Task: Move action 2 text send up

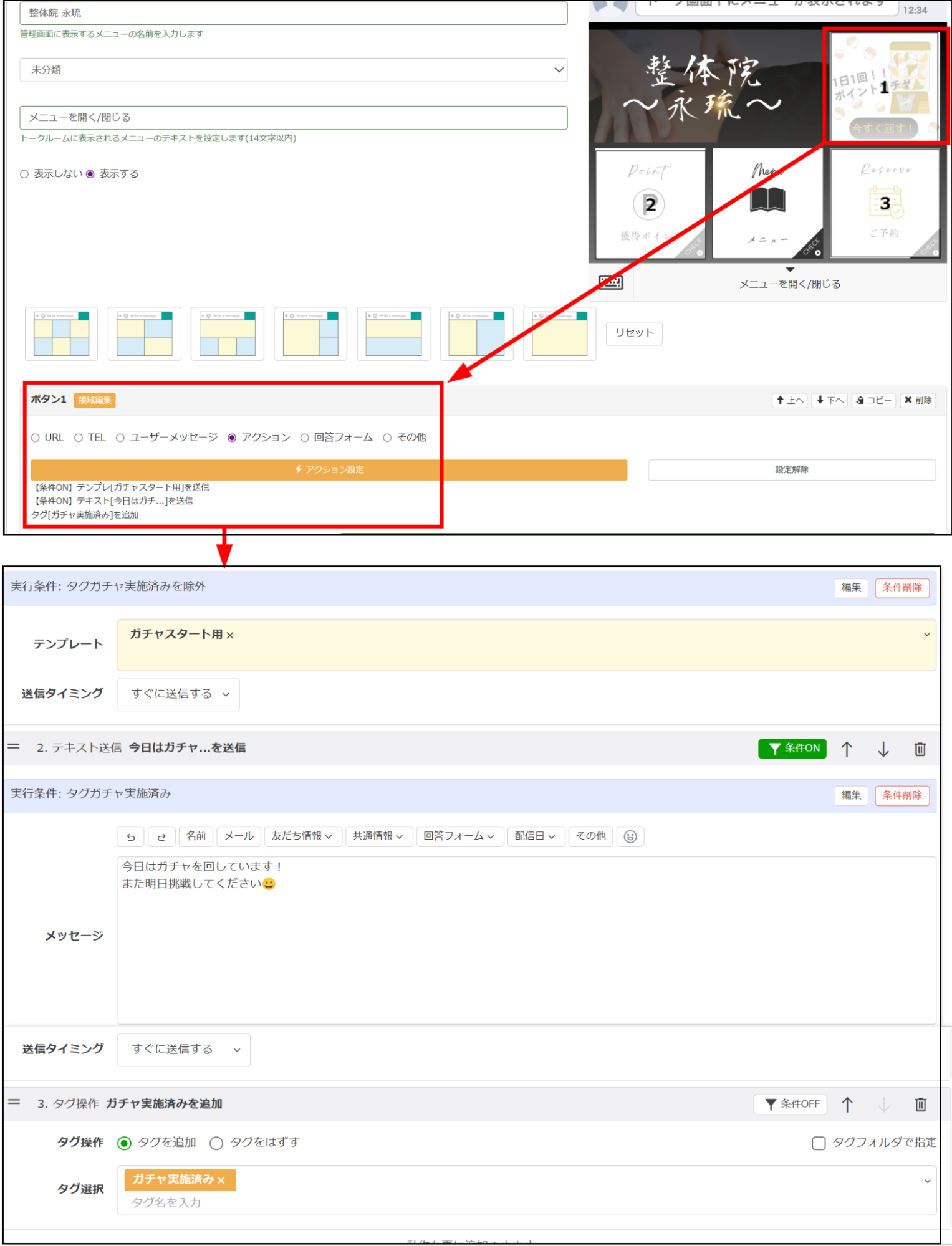Action: tap(847, 749)
